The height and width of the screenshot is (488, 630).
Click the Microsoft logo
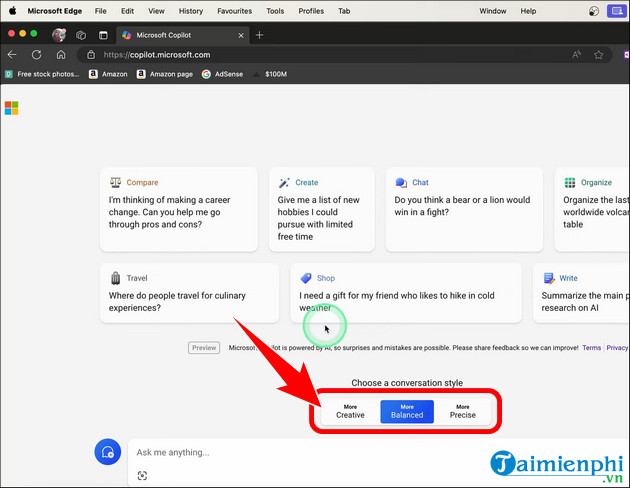tap(12, 108)
